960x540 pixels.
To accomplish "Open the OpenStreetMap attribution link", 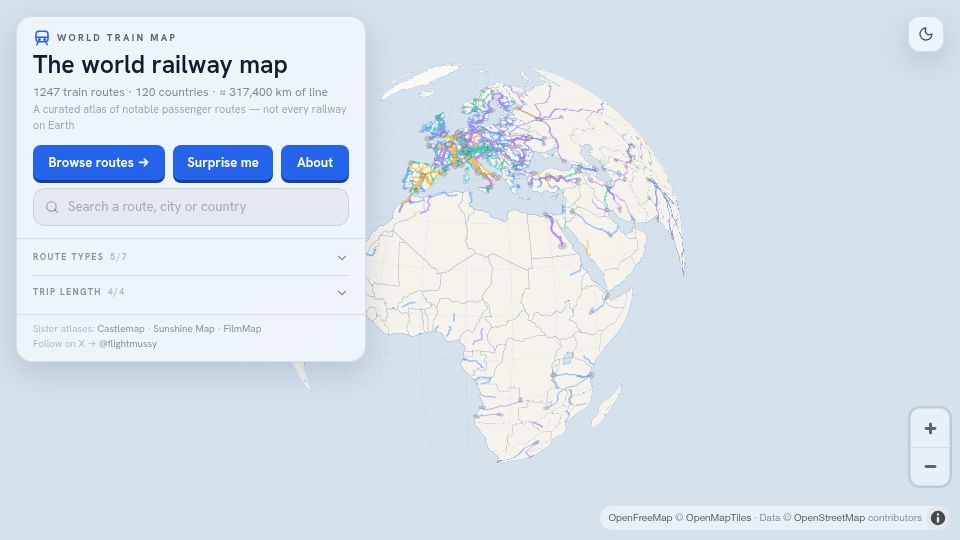I will [829, 518].
